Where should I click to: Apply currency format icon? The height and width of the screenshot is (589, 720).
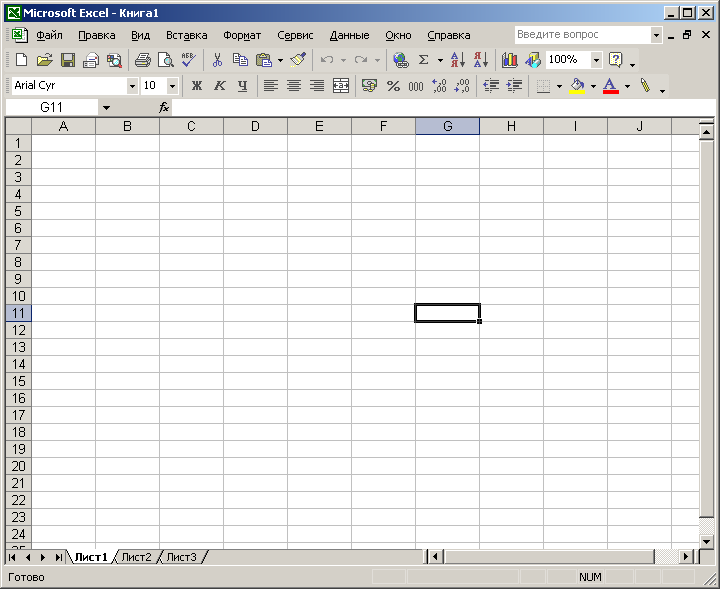click(x=369, y=86)
